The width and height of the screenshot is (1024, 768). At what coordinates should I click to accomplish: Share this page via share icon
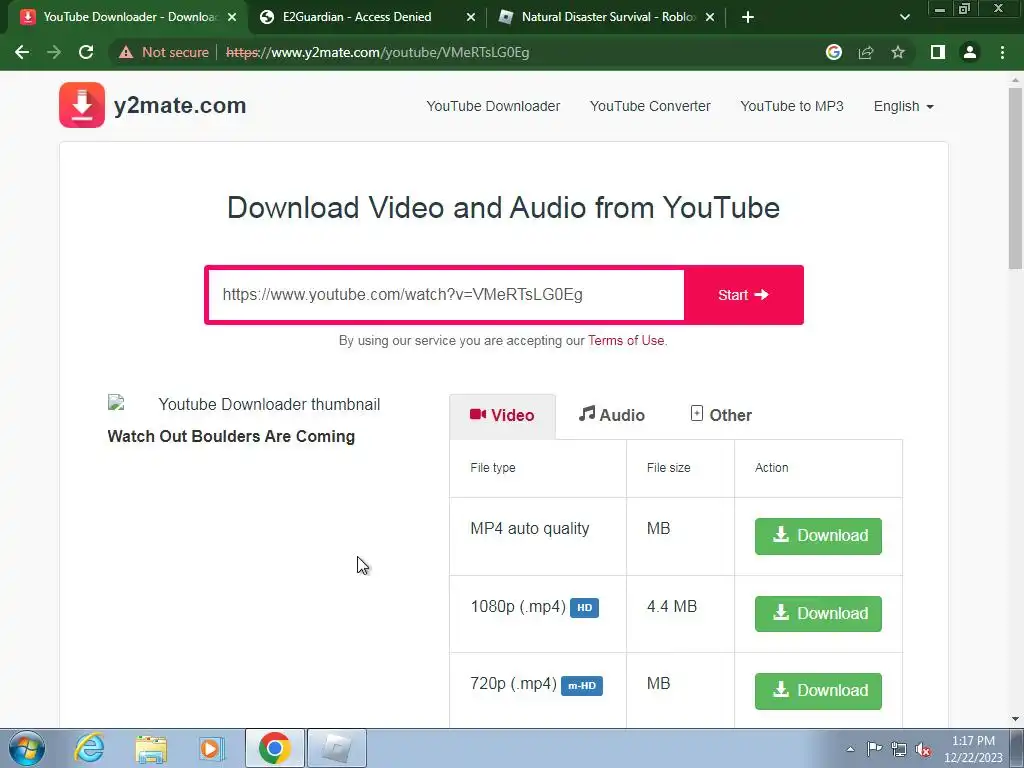coord(866,52)
